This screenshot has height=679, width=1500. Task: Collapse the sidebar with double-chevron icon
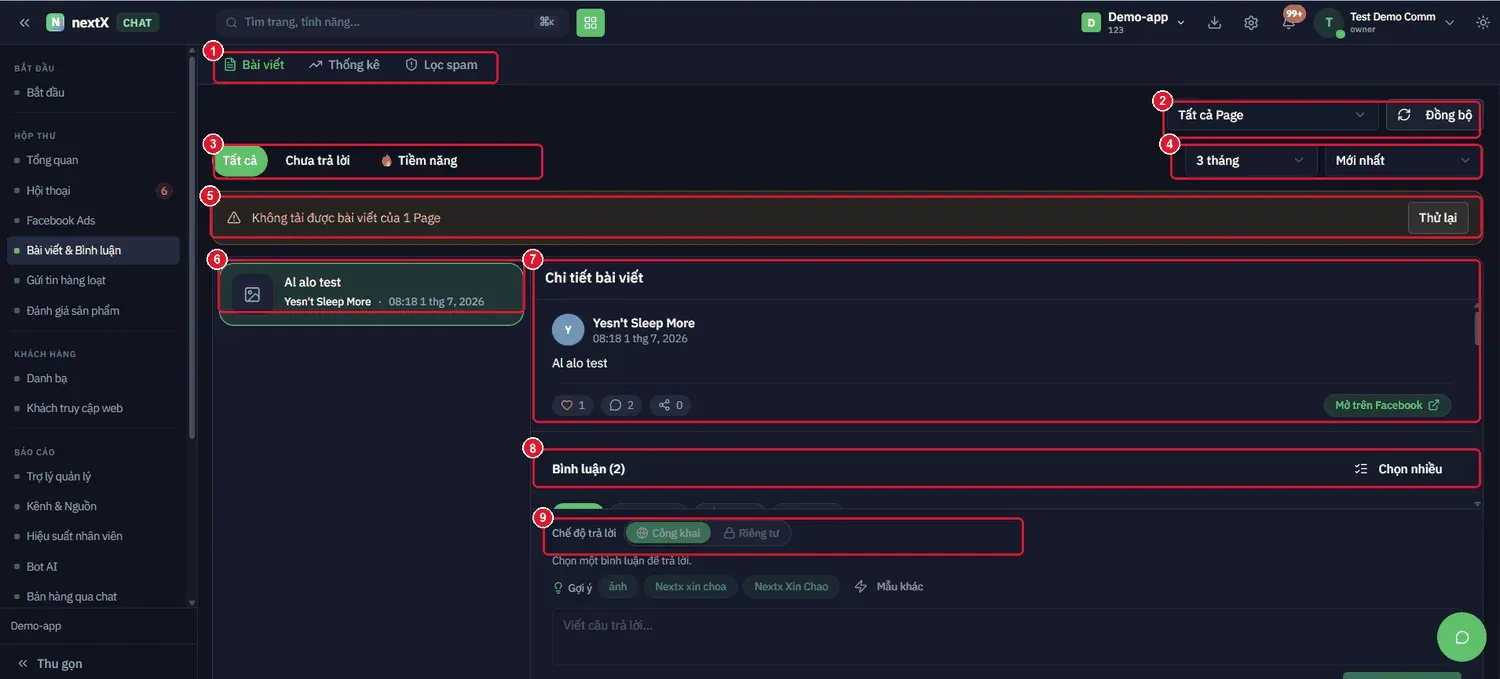(24, 22)
